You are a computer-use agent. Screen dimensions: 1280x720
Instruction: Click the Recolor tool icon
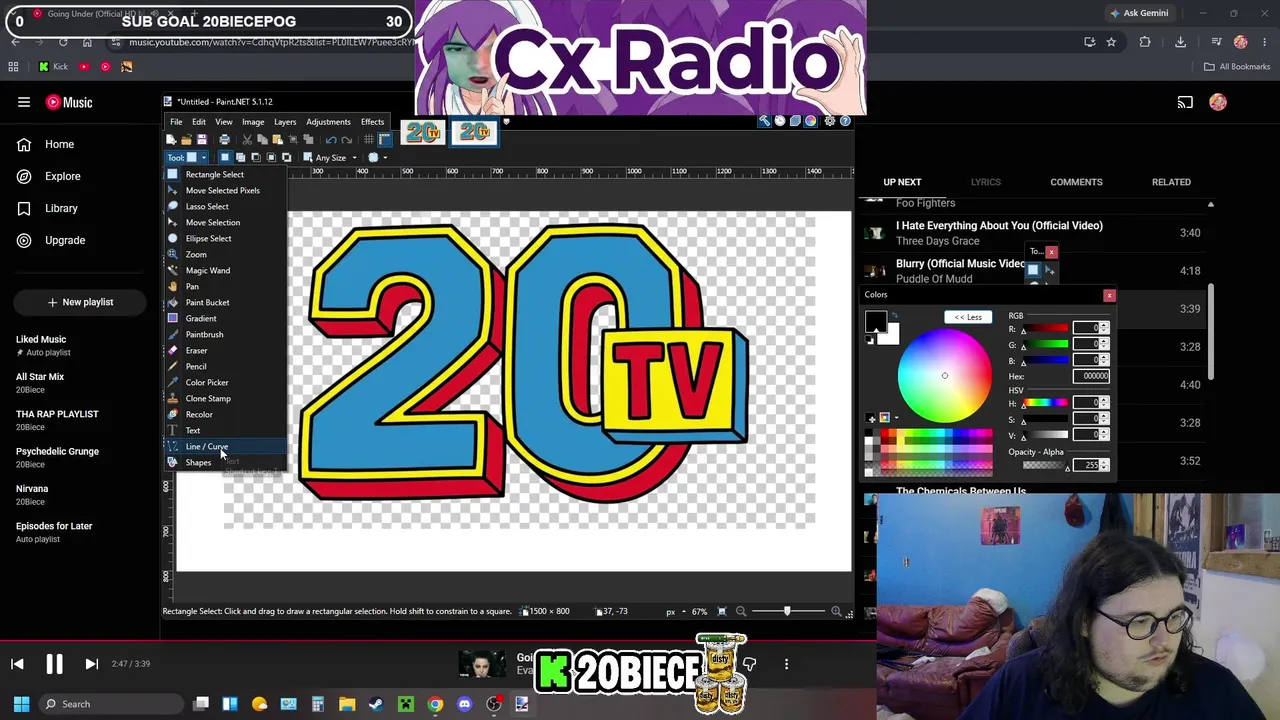[x=173, y=414]
